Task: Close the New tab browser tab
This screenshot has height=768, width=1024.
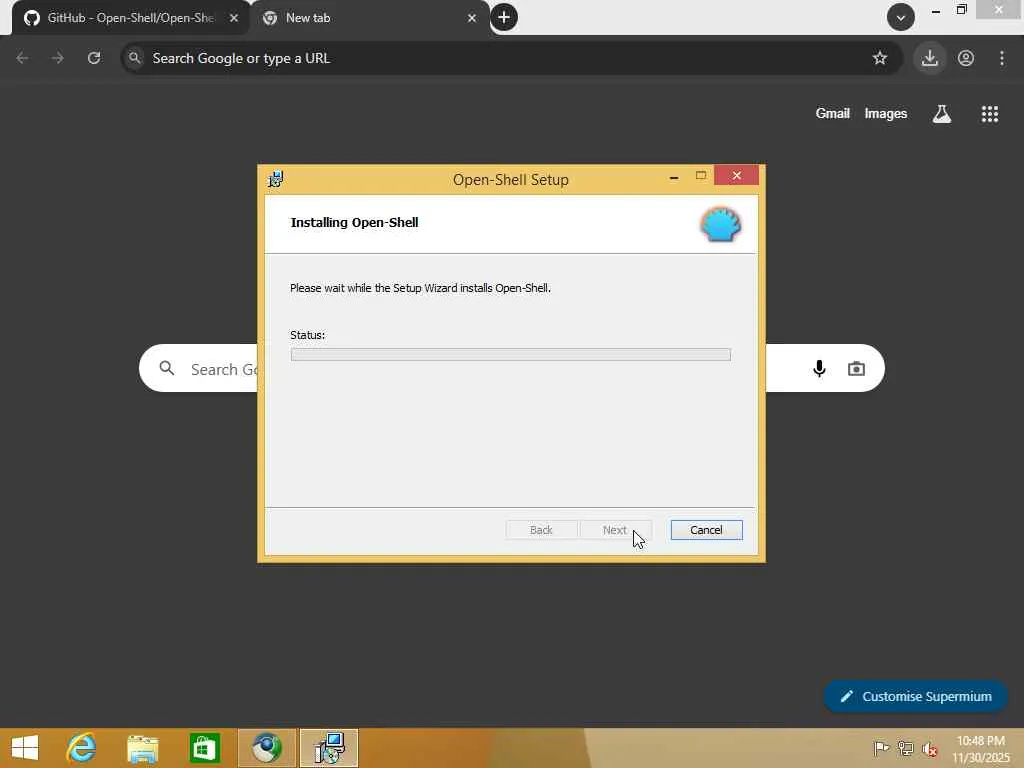Action: coord(472,18)
